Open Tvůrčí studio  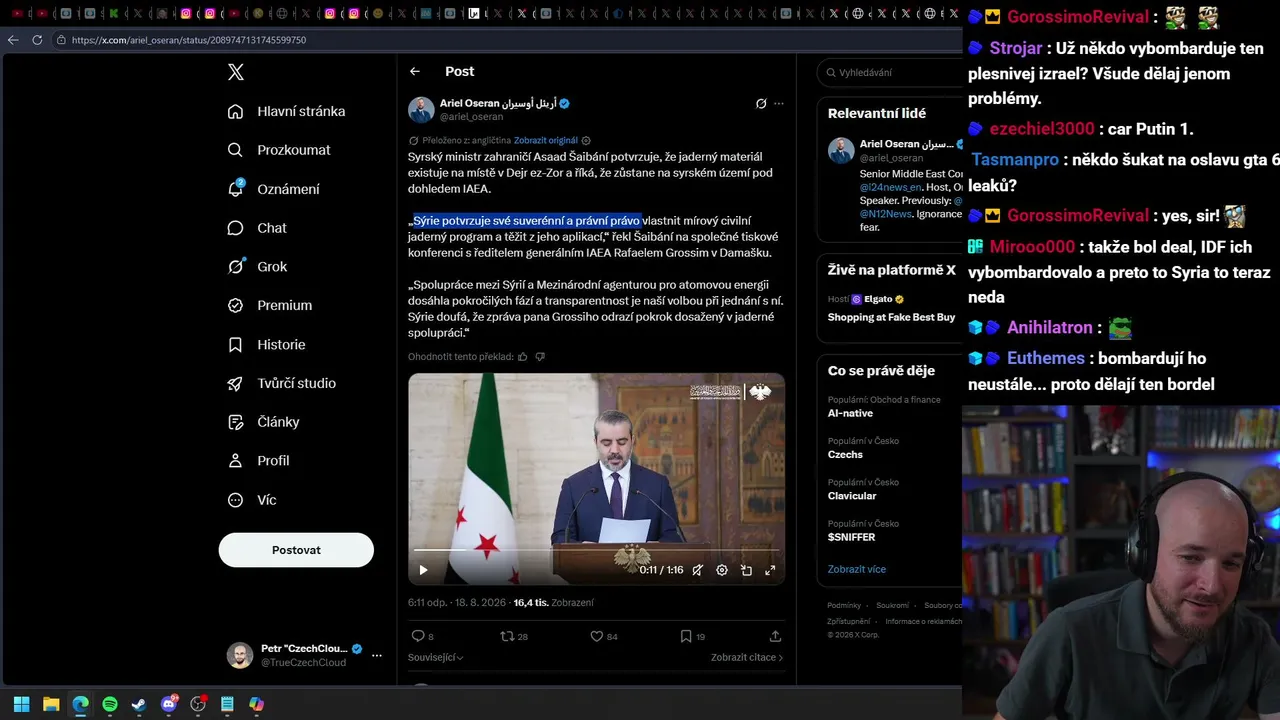pyautogui.click(x=282, y=383)
